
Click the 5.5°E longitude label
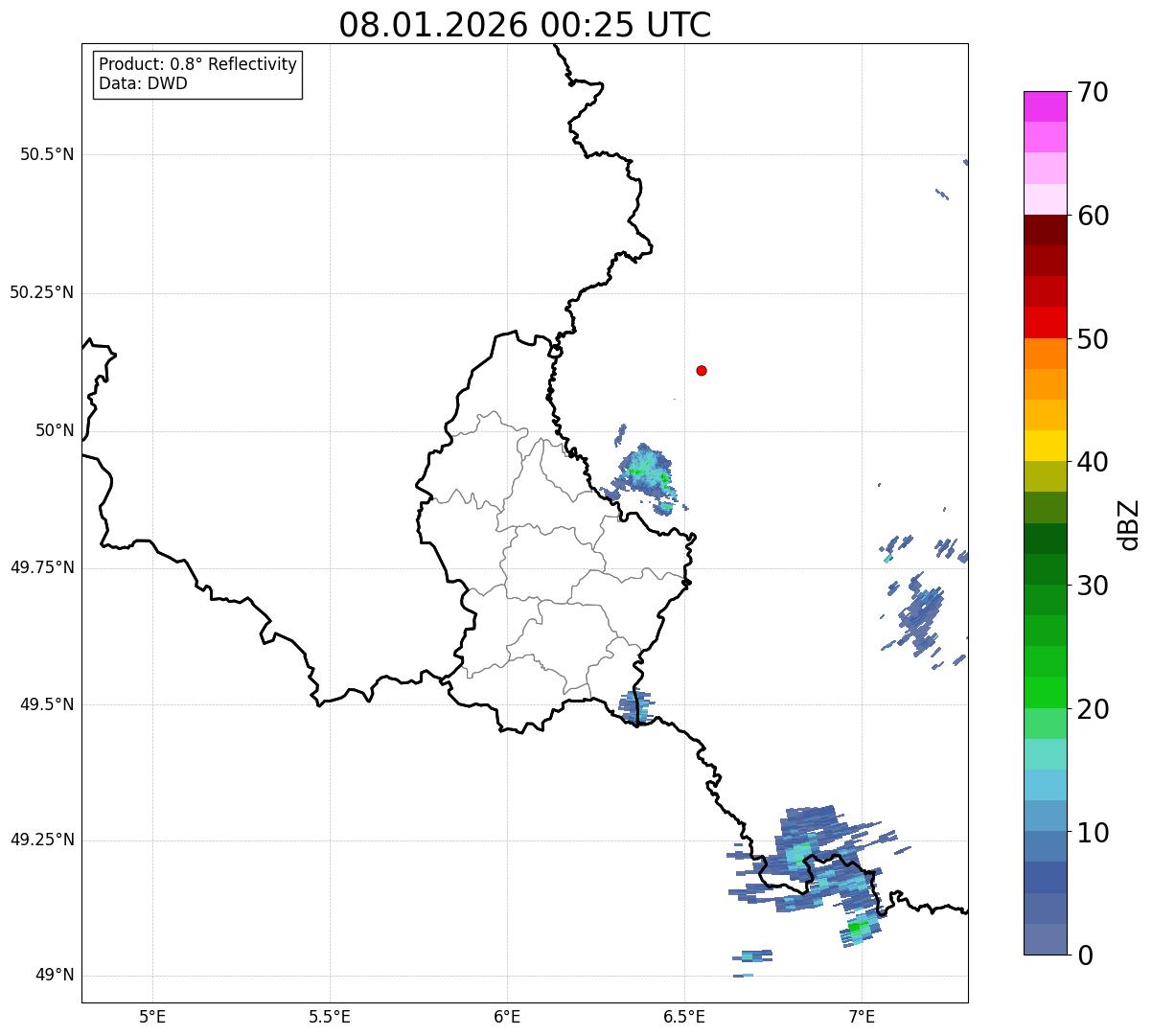(x=330, y=1017)
